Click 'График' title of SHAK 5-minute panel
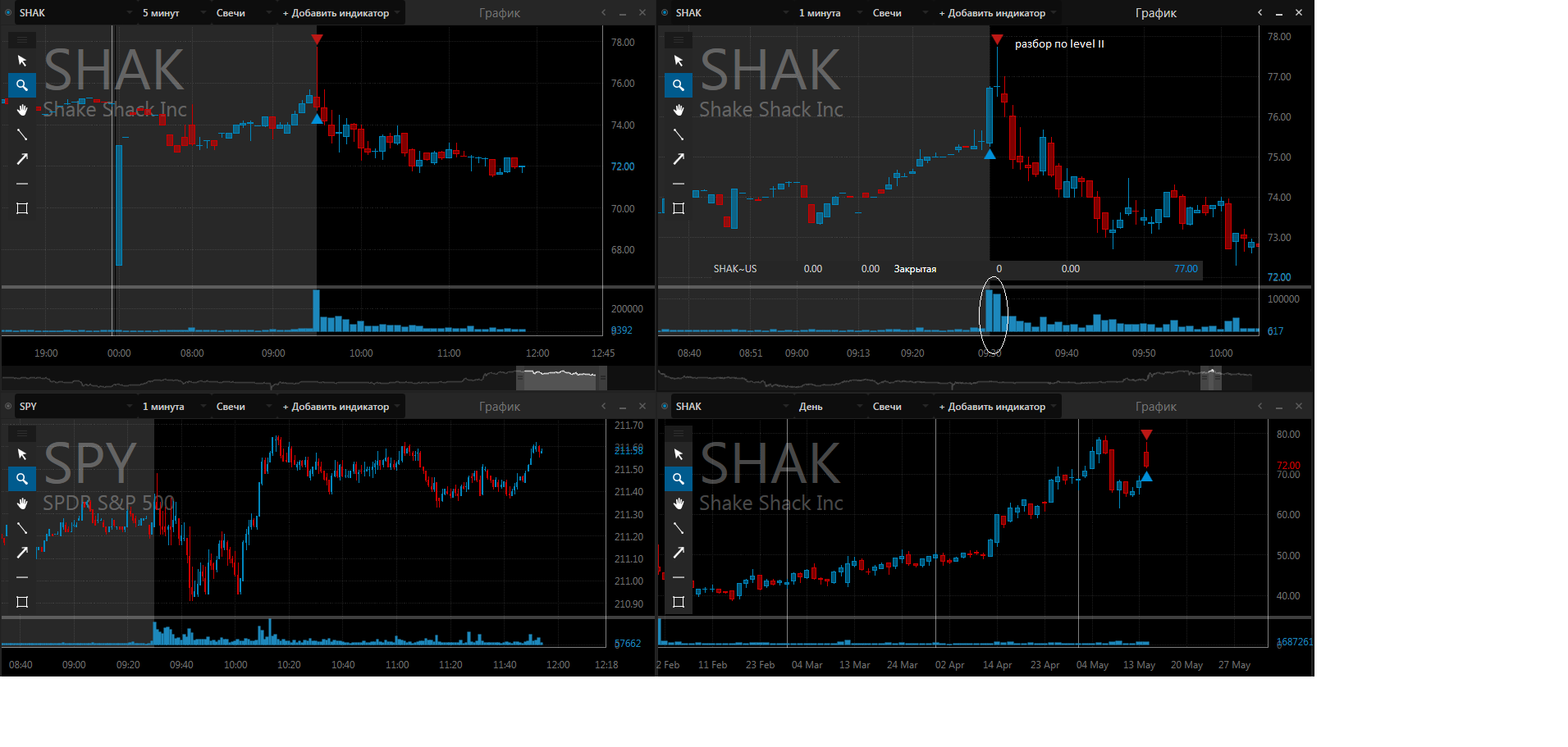Viewport: 1568px width, 747px height. tap(500, 13)
